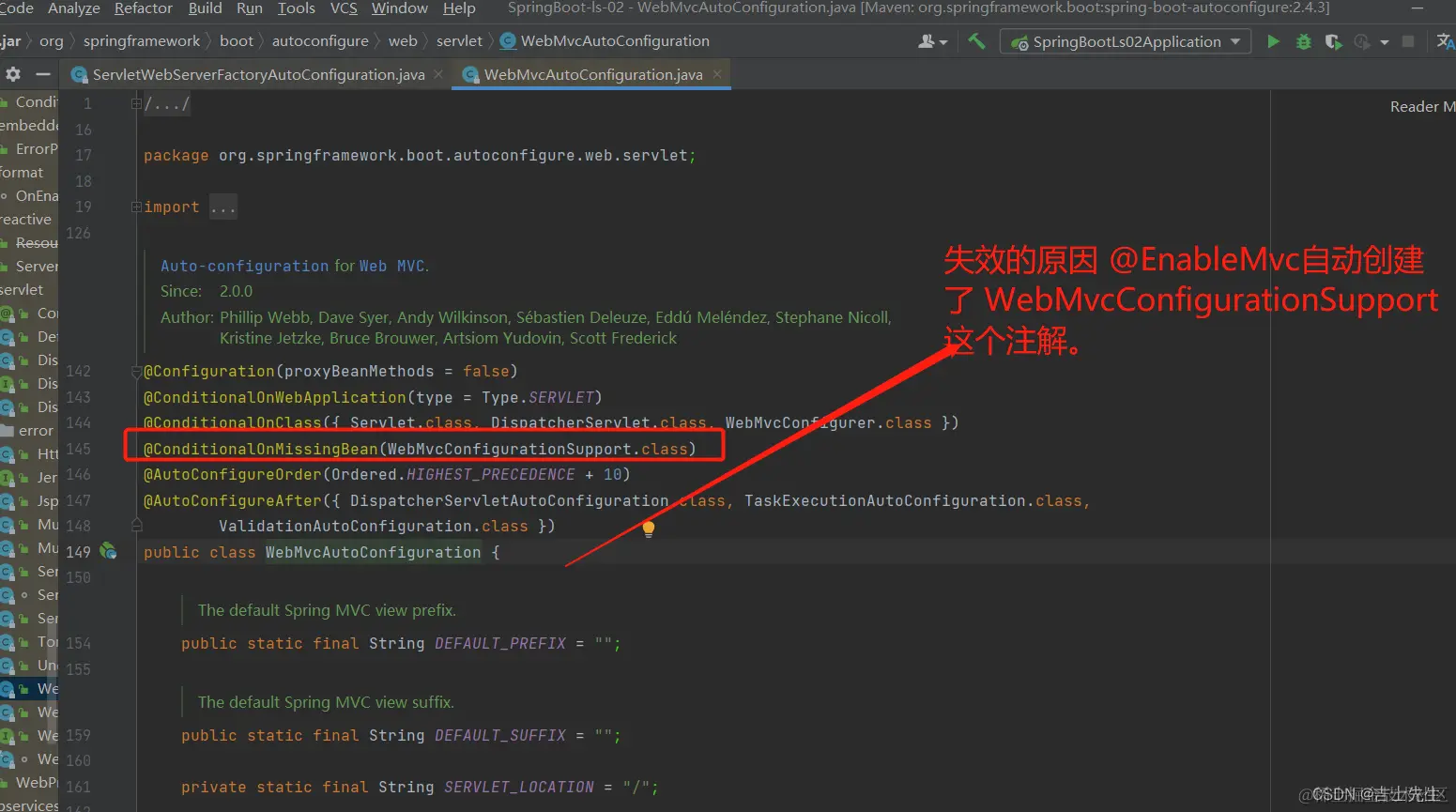Image resolution: width=1456 pixels, height=812 pixels.
Task: Open the Analyze menu
Action: (74, 8)
